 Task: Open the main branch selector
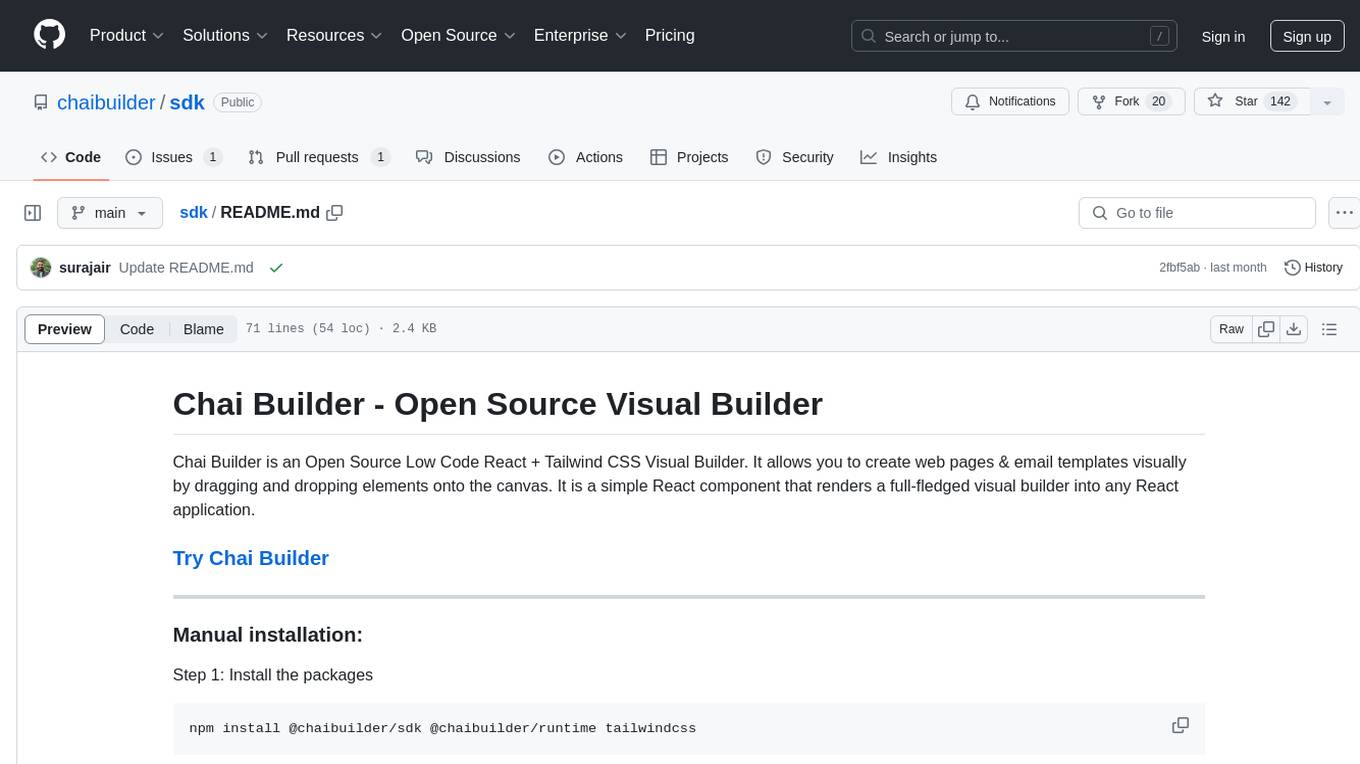tap(110, 213)
